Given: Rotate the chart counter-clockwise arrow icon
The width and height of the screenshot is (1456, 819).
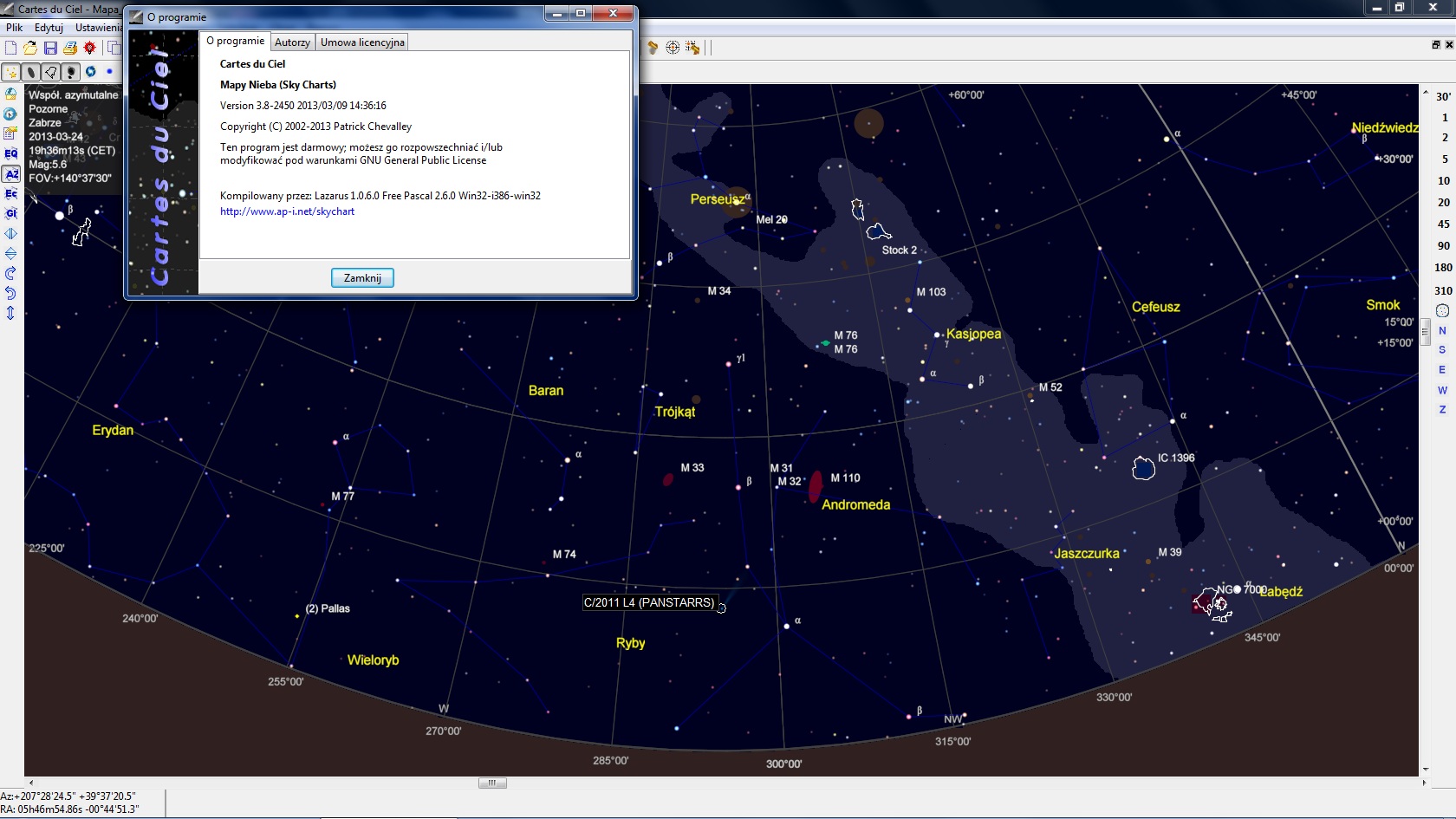Looking at the screenshot, I should tap(10, 293).
